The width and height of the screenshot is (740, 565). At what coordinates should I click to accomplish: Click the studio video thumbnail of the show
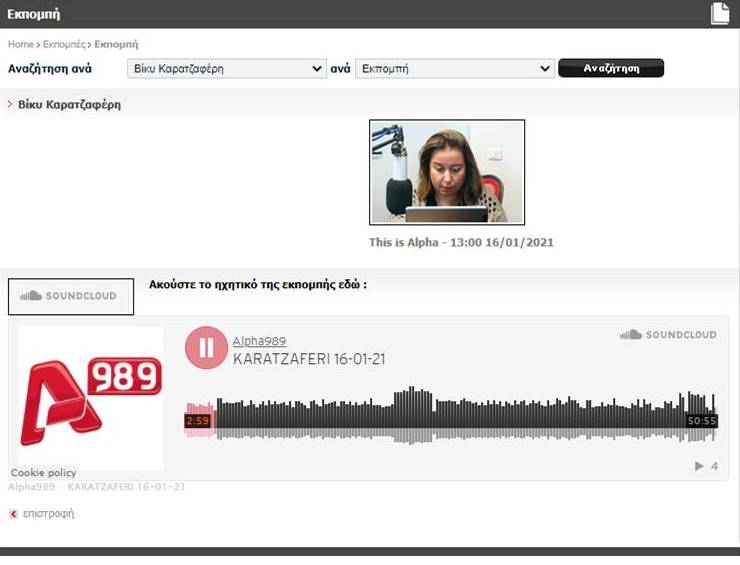click(446, 172)
